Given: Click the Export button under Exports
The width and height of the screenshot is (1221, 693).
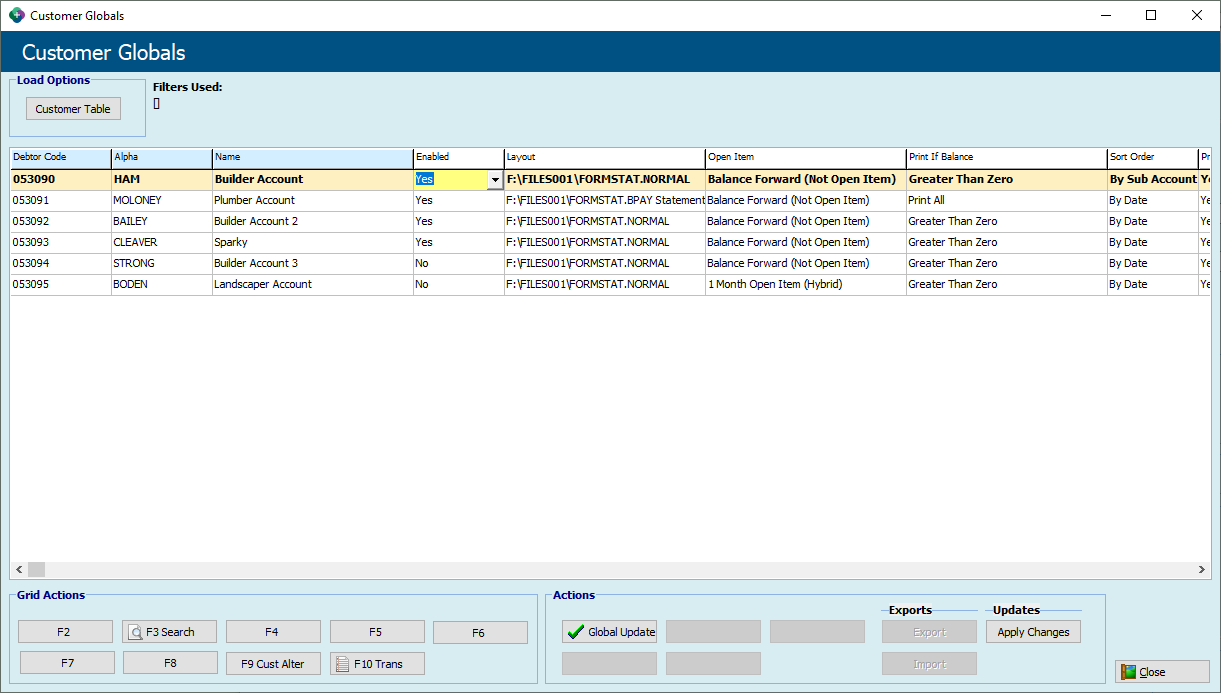Looking at the screenshot, I should [x=929, y=632].
